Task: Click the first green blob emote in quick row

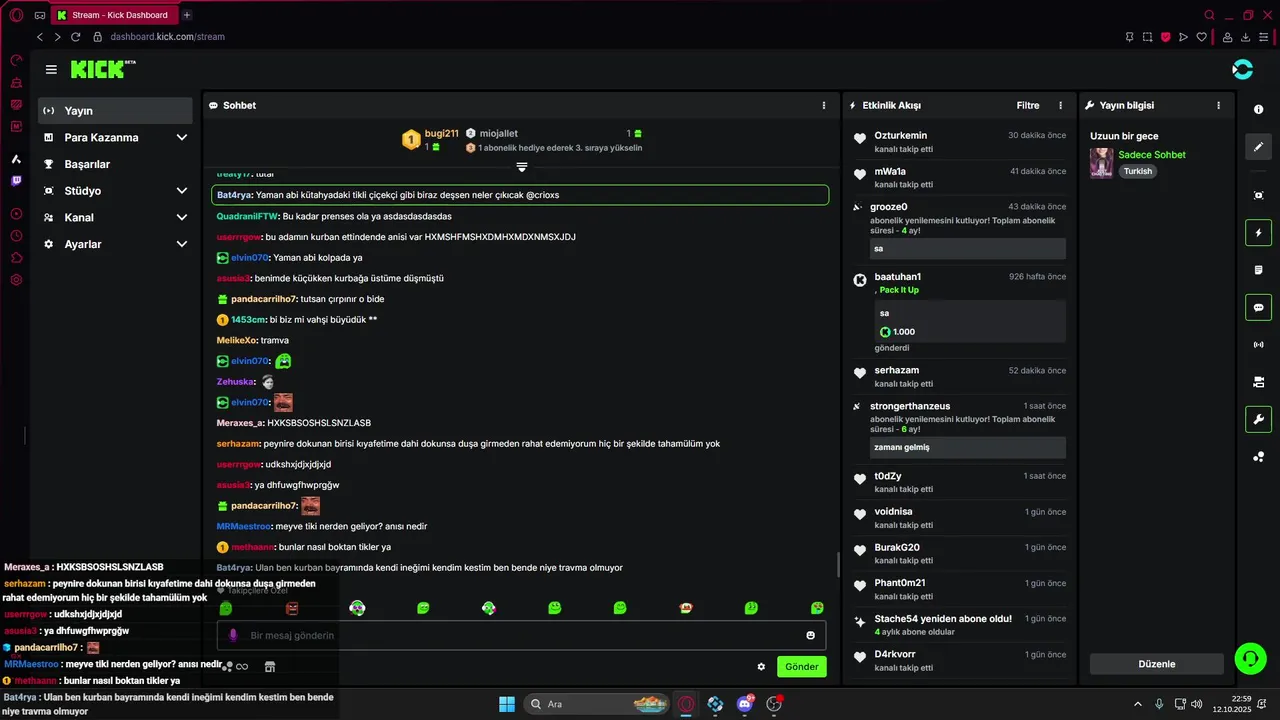Action: click(226, 608)
